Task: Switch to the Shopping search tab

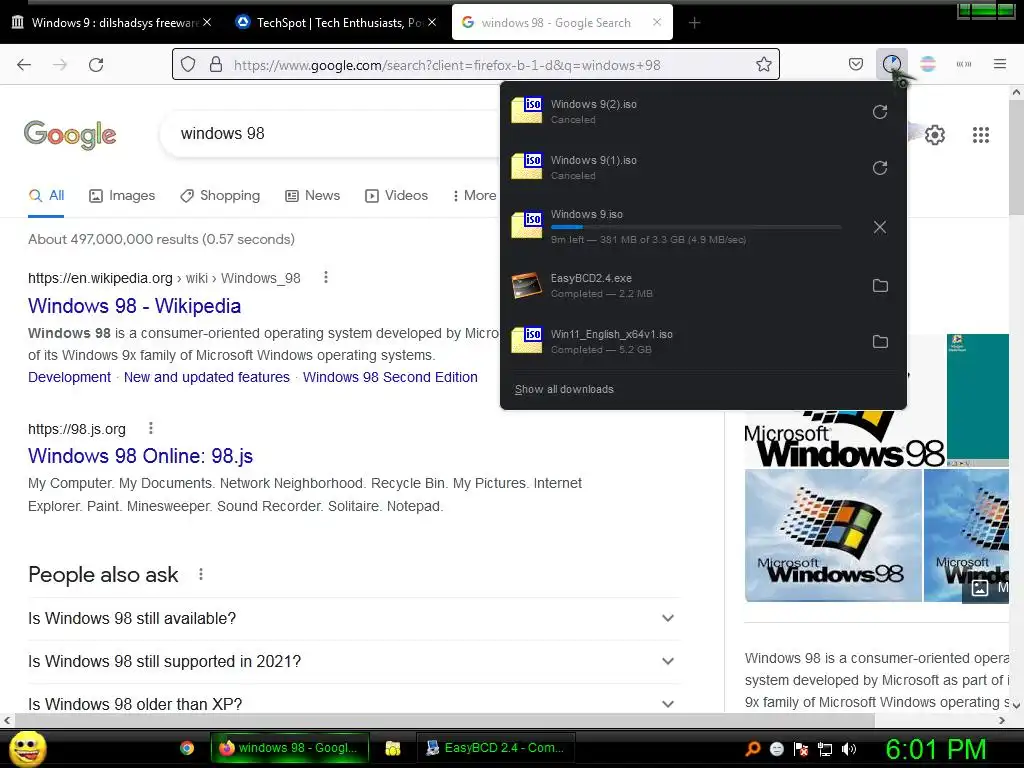Action: 220,195
